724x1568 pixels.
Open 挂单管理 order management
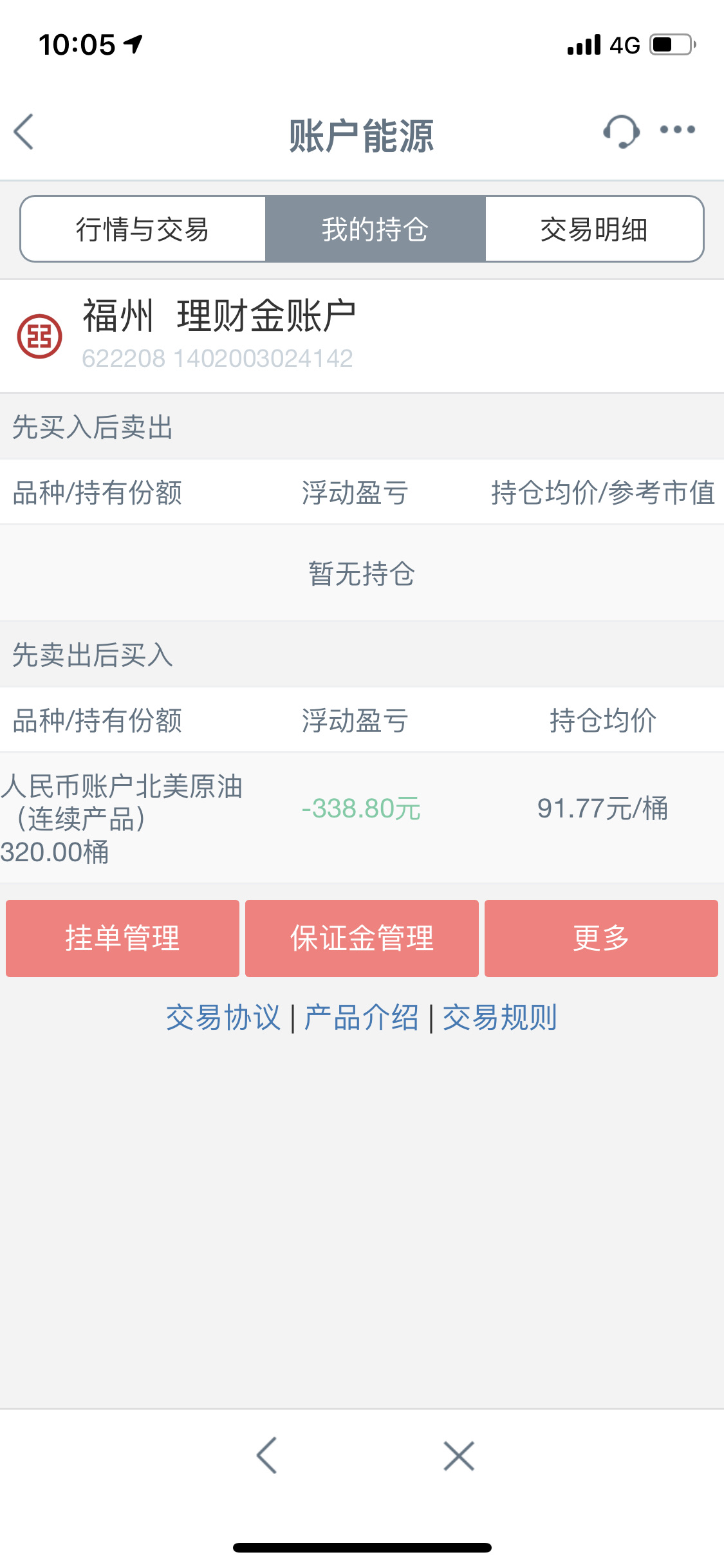pos(122,938)
